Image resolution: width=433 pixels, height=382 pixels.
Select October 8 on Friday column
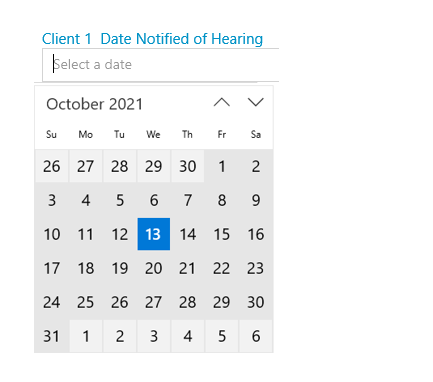click(222, 200)
